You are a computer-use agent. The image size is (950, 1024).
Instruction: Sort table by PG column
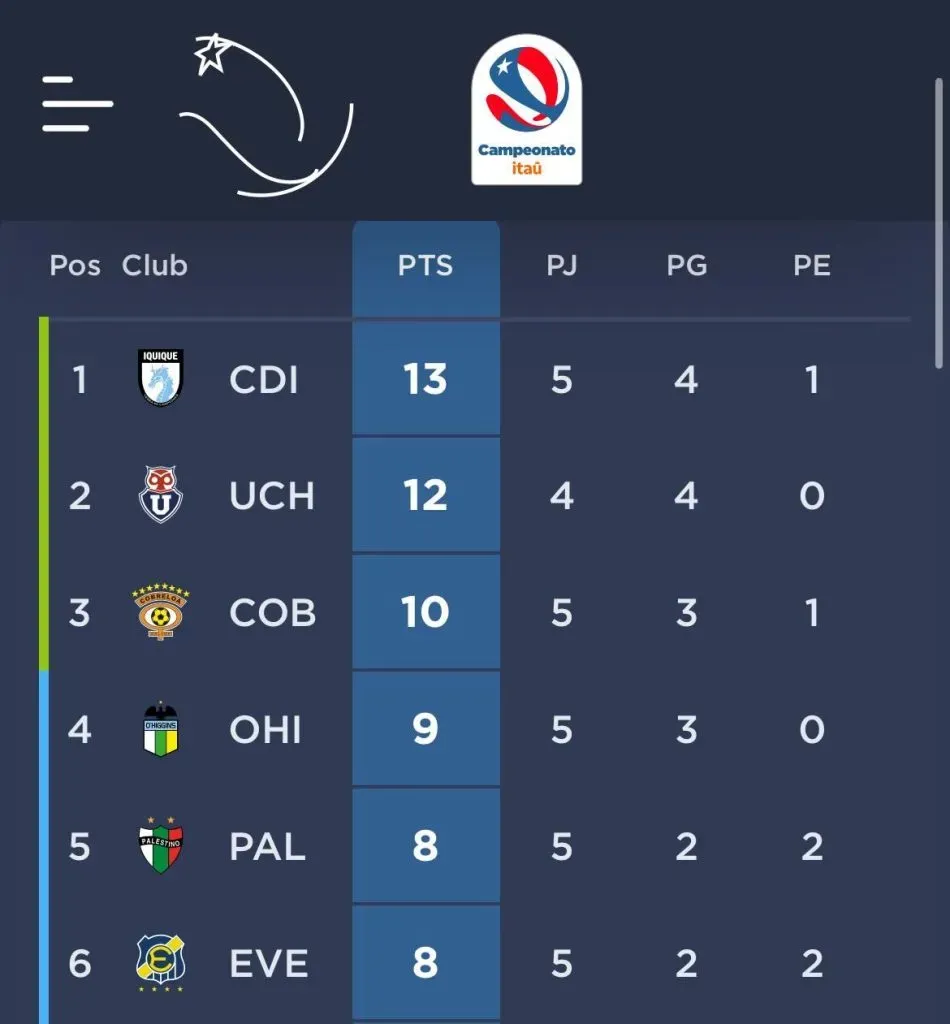(687, 266)
